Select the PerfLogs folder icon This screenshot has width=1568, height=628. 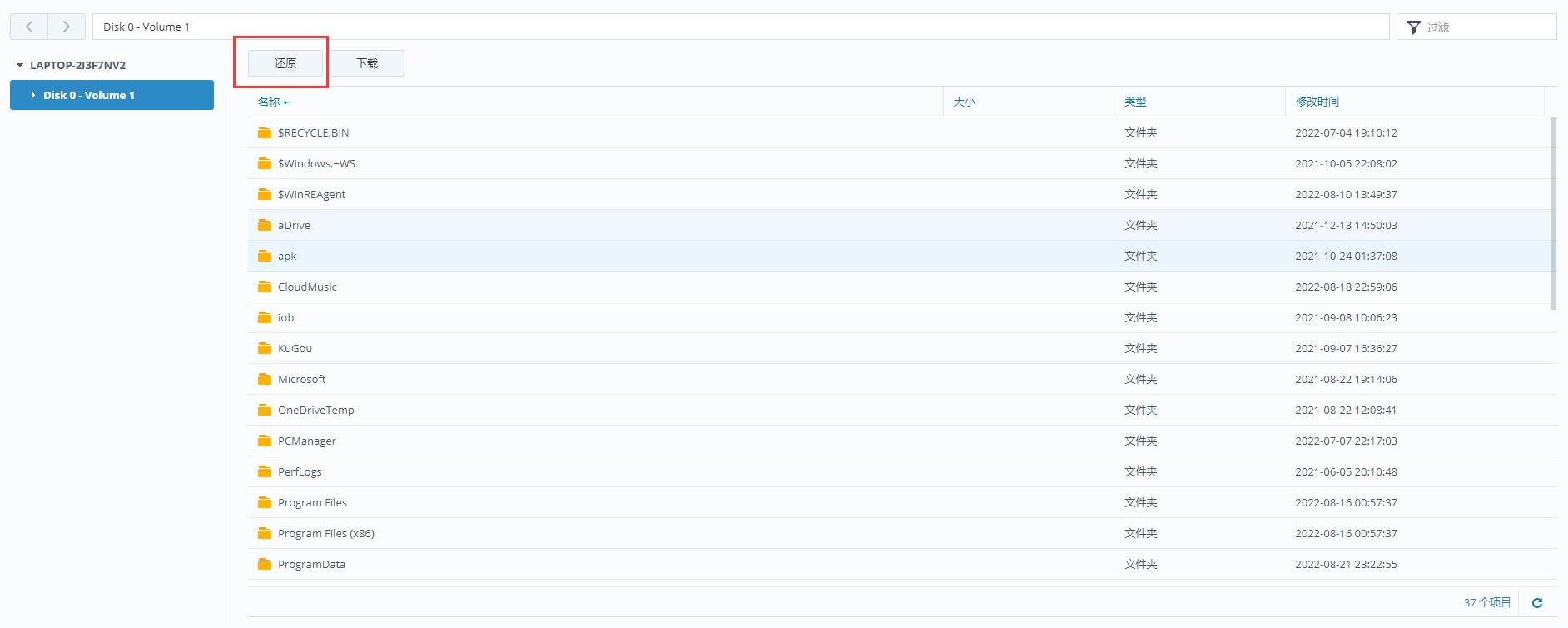[265, 471]
